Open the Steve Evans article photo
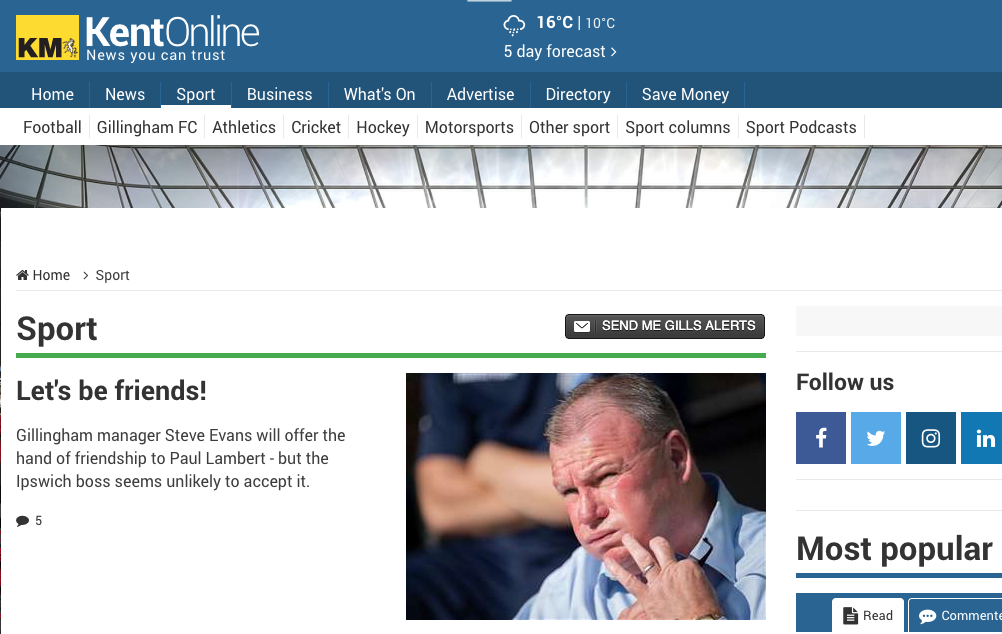Viewport: 1002px width, 634px height. point(585,496)
